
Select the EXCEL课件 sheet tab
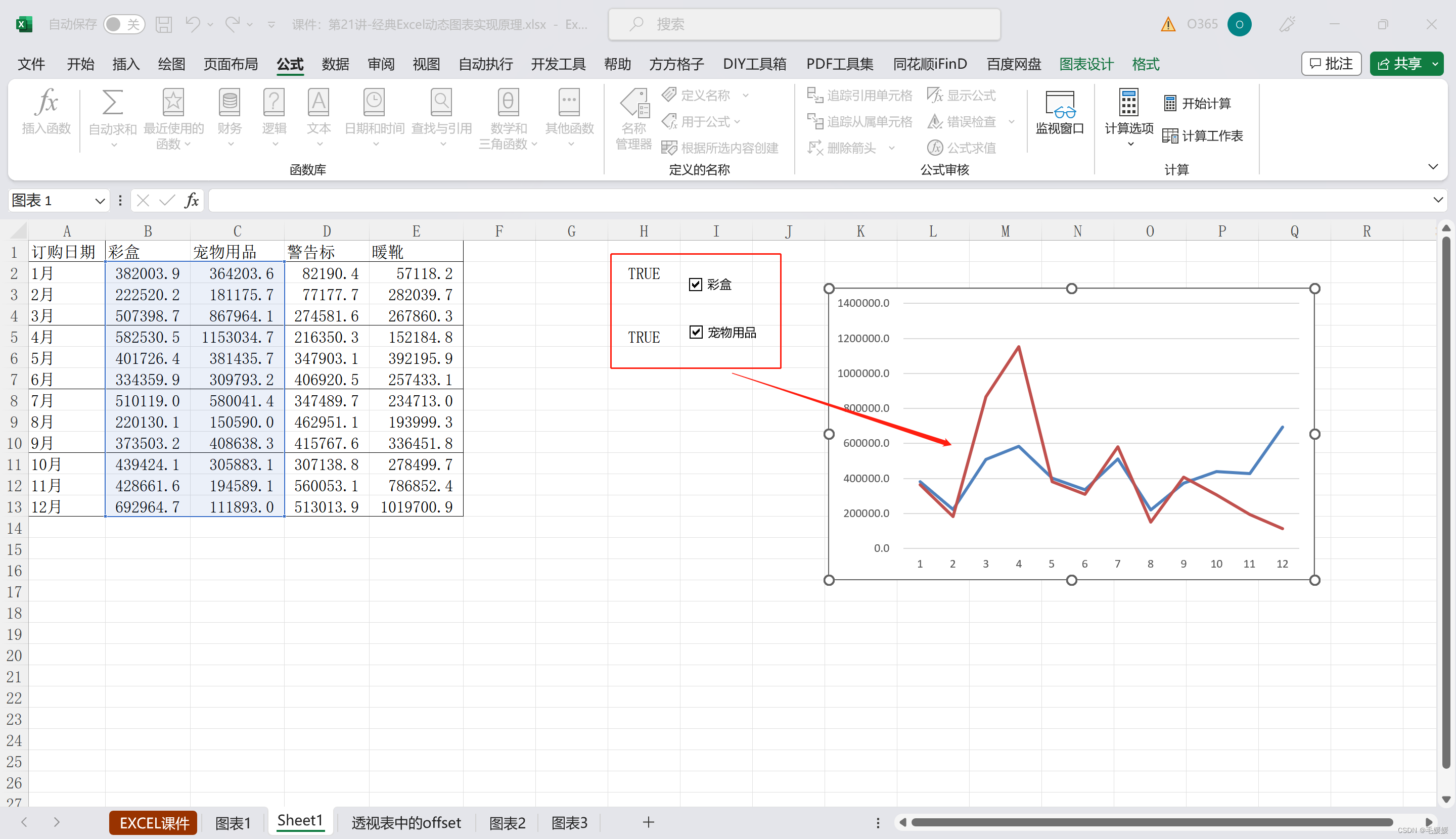(x=154, y=822)
